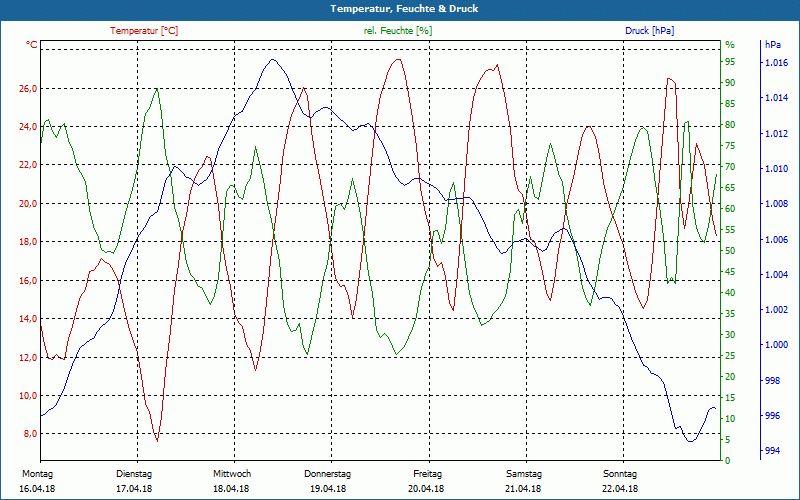Viewport: 800px width, 500px height.
Task: Click the 18,0 temperature axis value
Action: pos(29,242)
